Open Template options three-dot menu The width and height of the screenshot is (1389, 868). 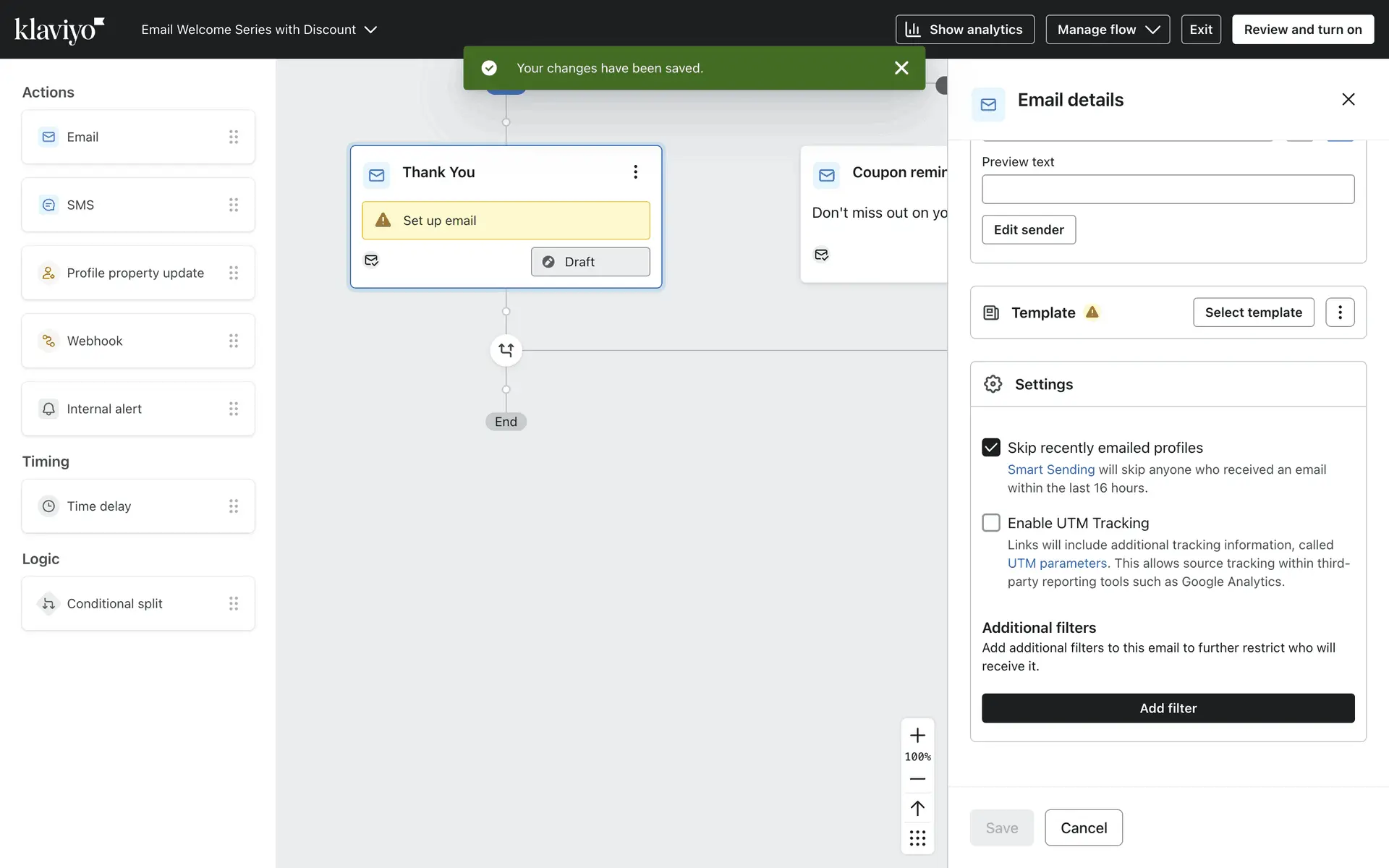coord(1340,312)
